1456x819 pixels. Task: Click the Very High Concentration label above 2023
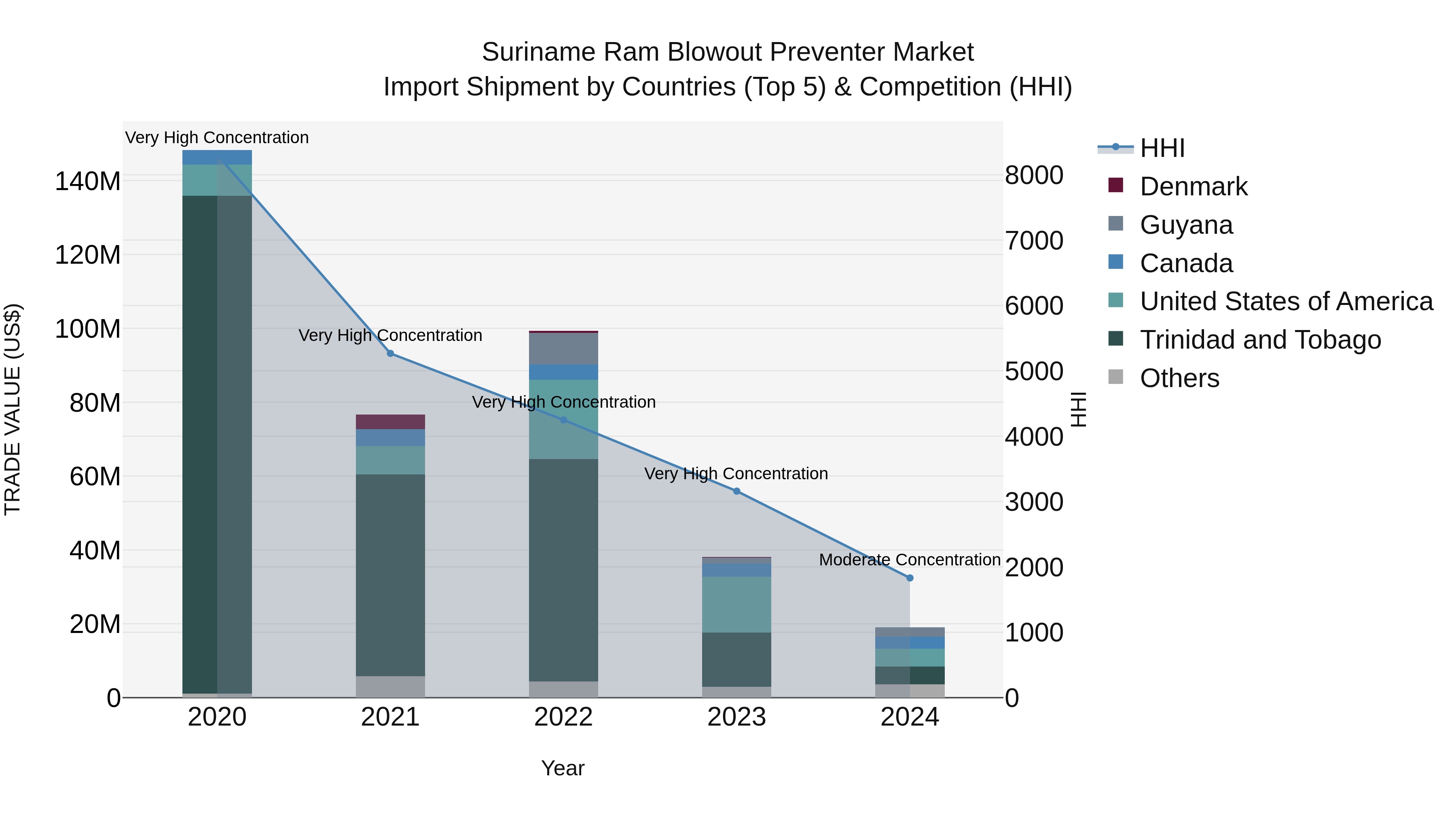coord(736,474)
